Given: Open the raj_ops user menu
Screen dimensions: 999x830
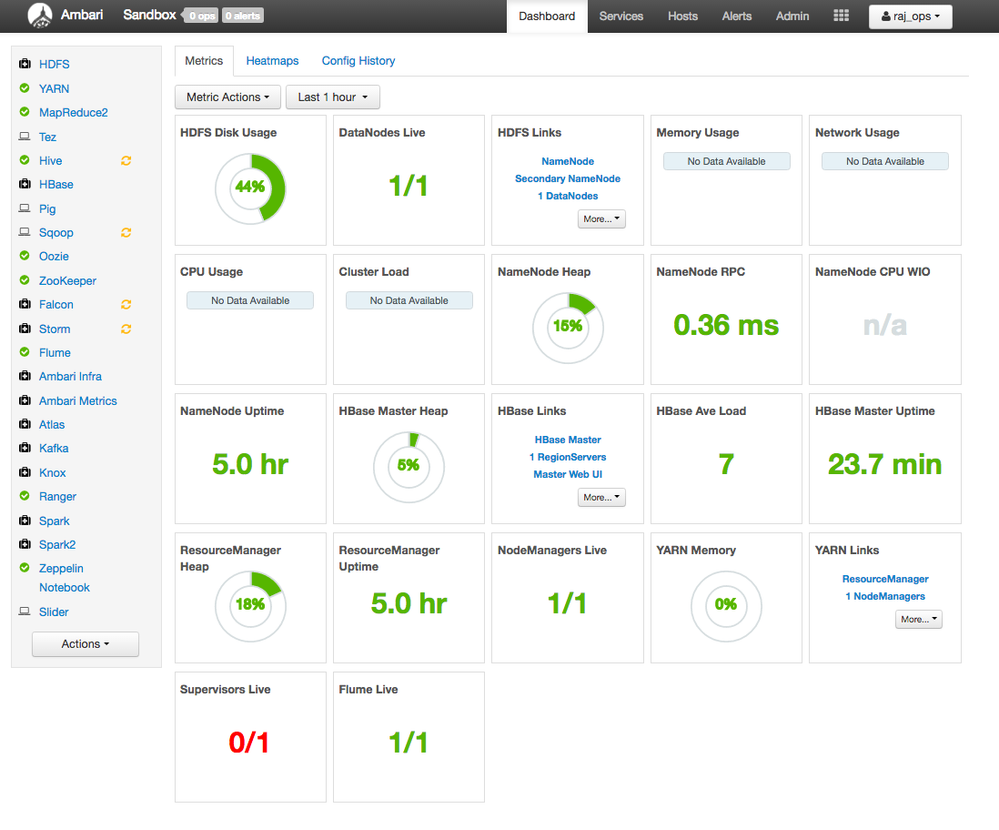Looking at the screenshot, I should pos(910,17).
